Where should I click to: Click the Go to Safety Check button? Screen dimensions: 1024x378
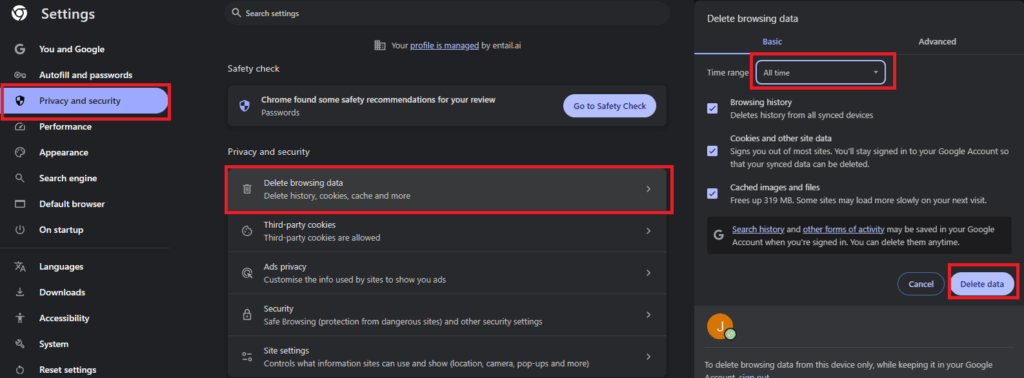pyautogui.click(x=609, y=106)
